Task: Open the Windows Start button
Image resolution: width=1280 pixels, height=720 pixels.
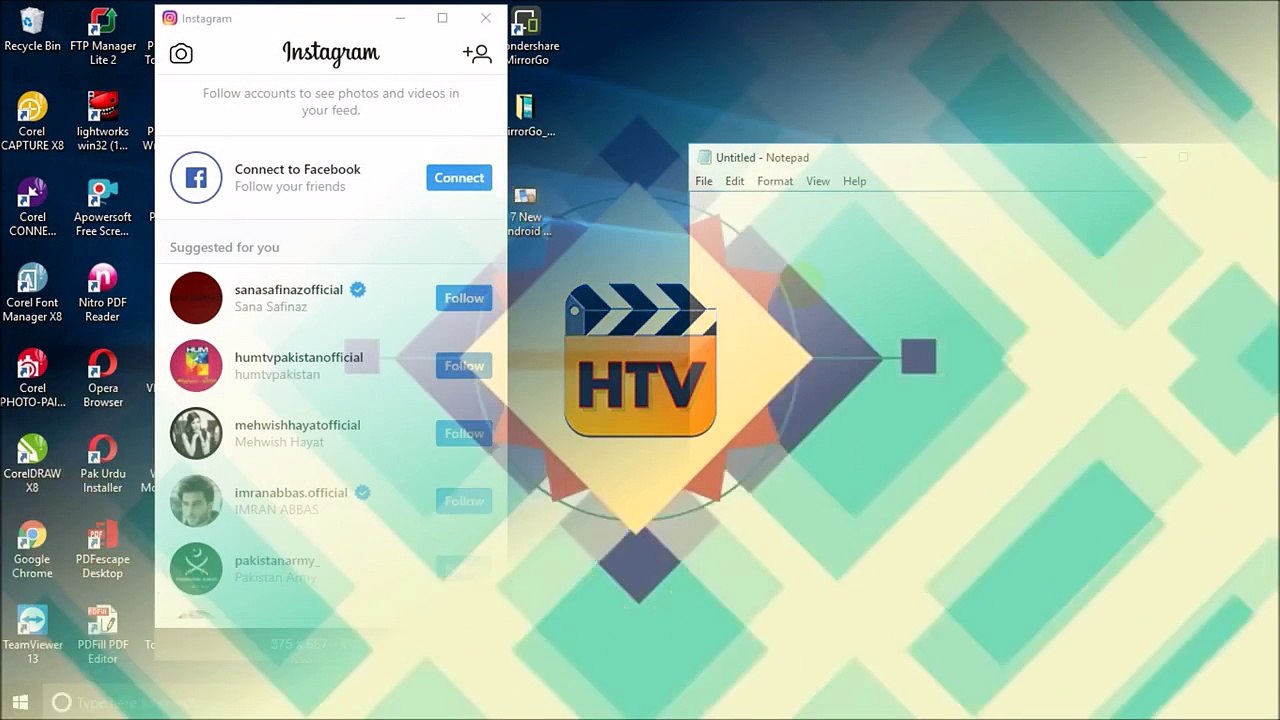Action: tap(20, 703)
